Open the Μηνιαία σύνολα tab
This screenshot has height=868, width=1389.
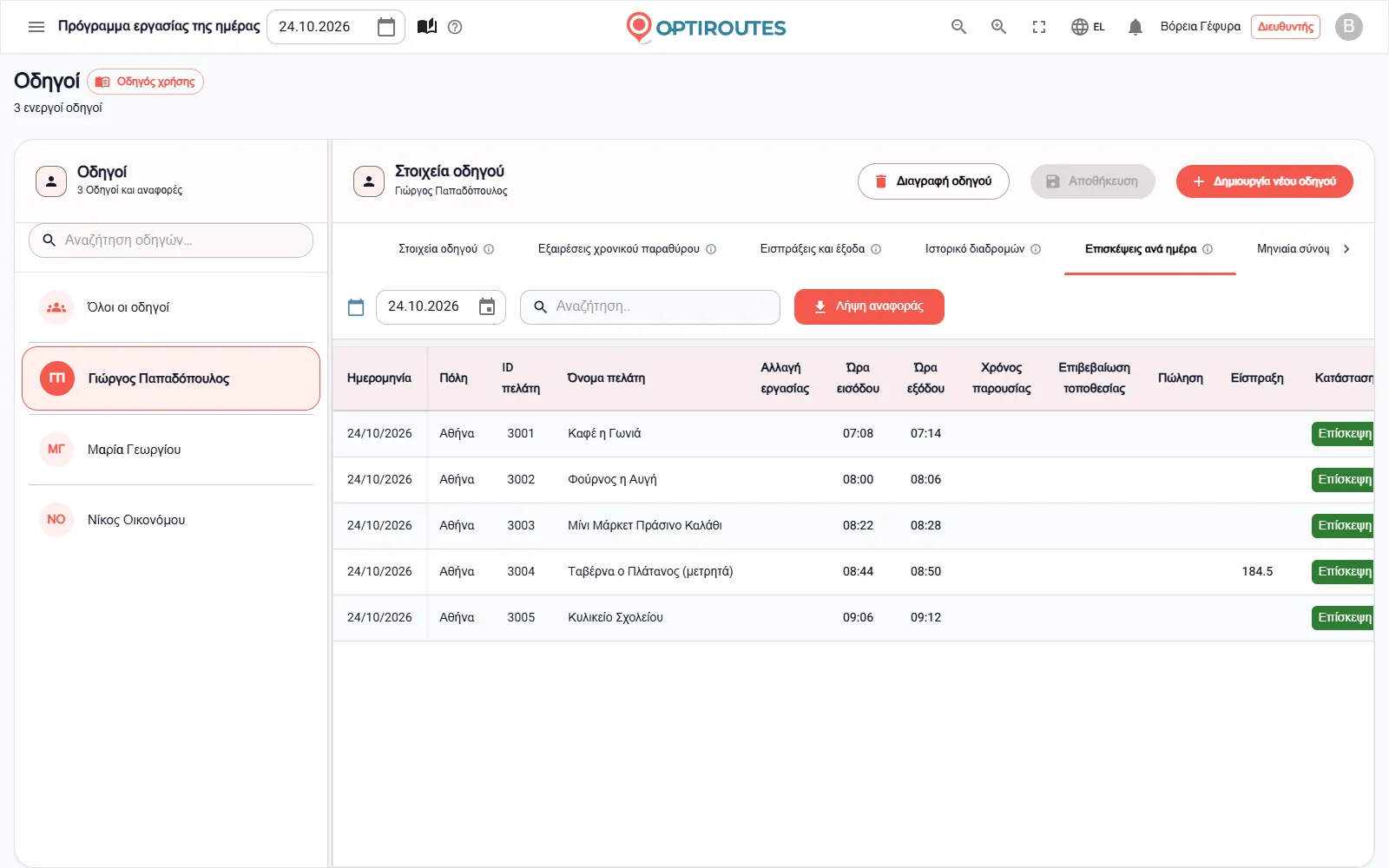[1294, 249]
